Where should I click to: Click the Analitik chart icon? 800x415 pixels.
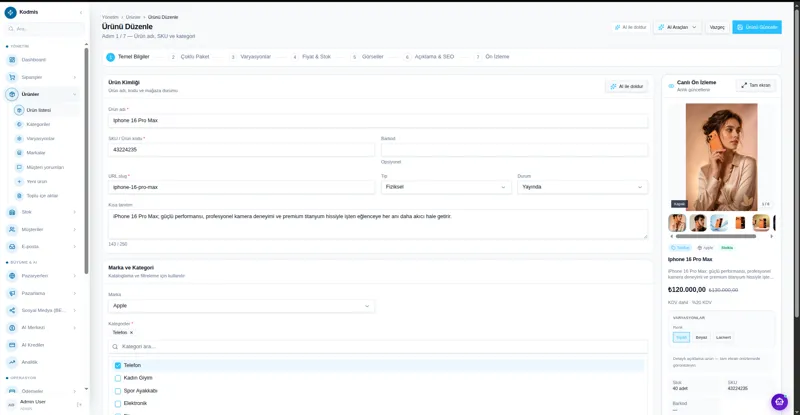click(x=12, y=362)
